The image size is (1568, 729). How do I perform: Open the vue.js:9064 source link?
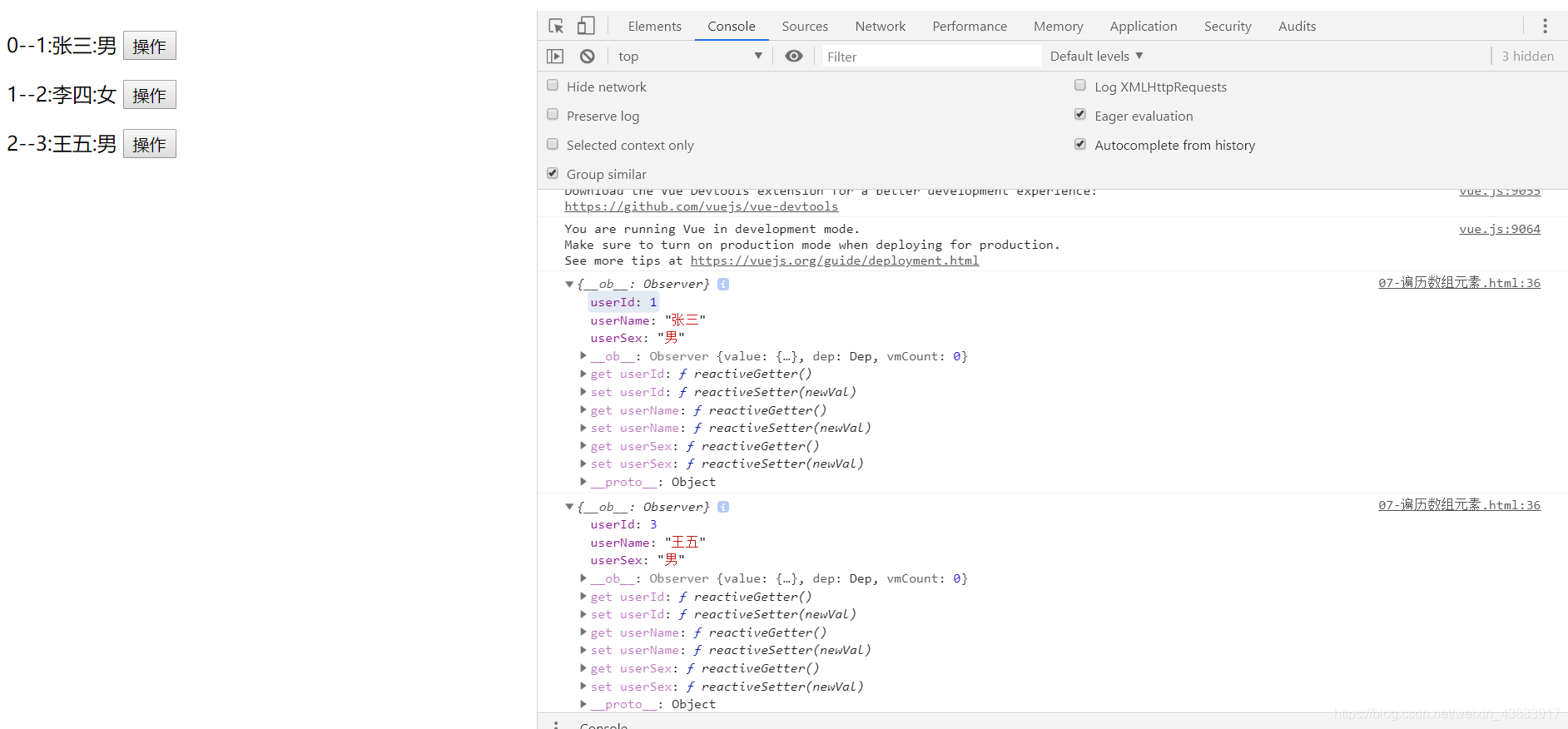coord(1500,229)
